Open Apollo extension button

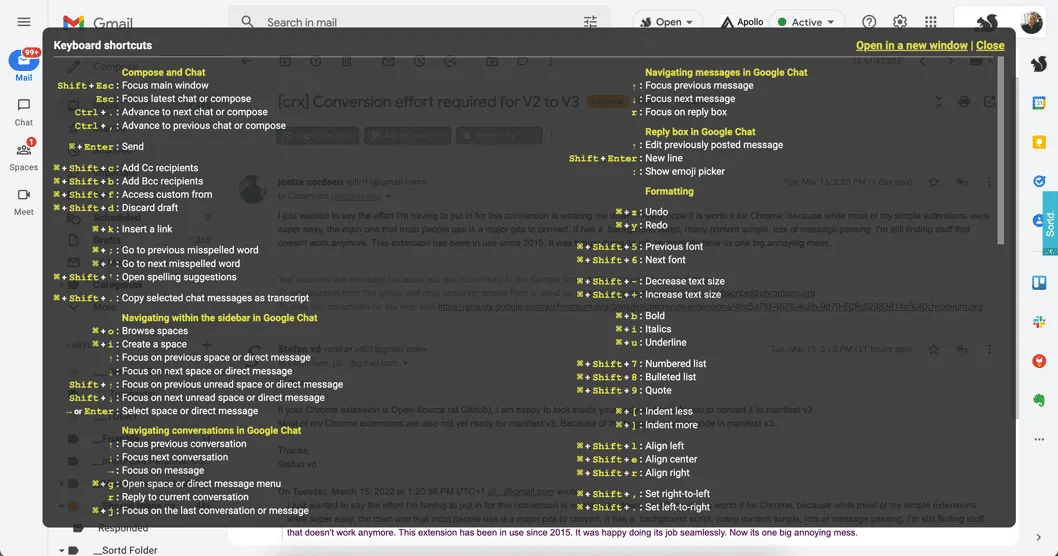coord(742,22)
